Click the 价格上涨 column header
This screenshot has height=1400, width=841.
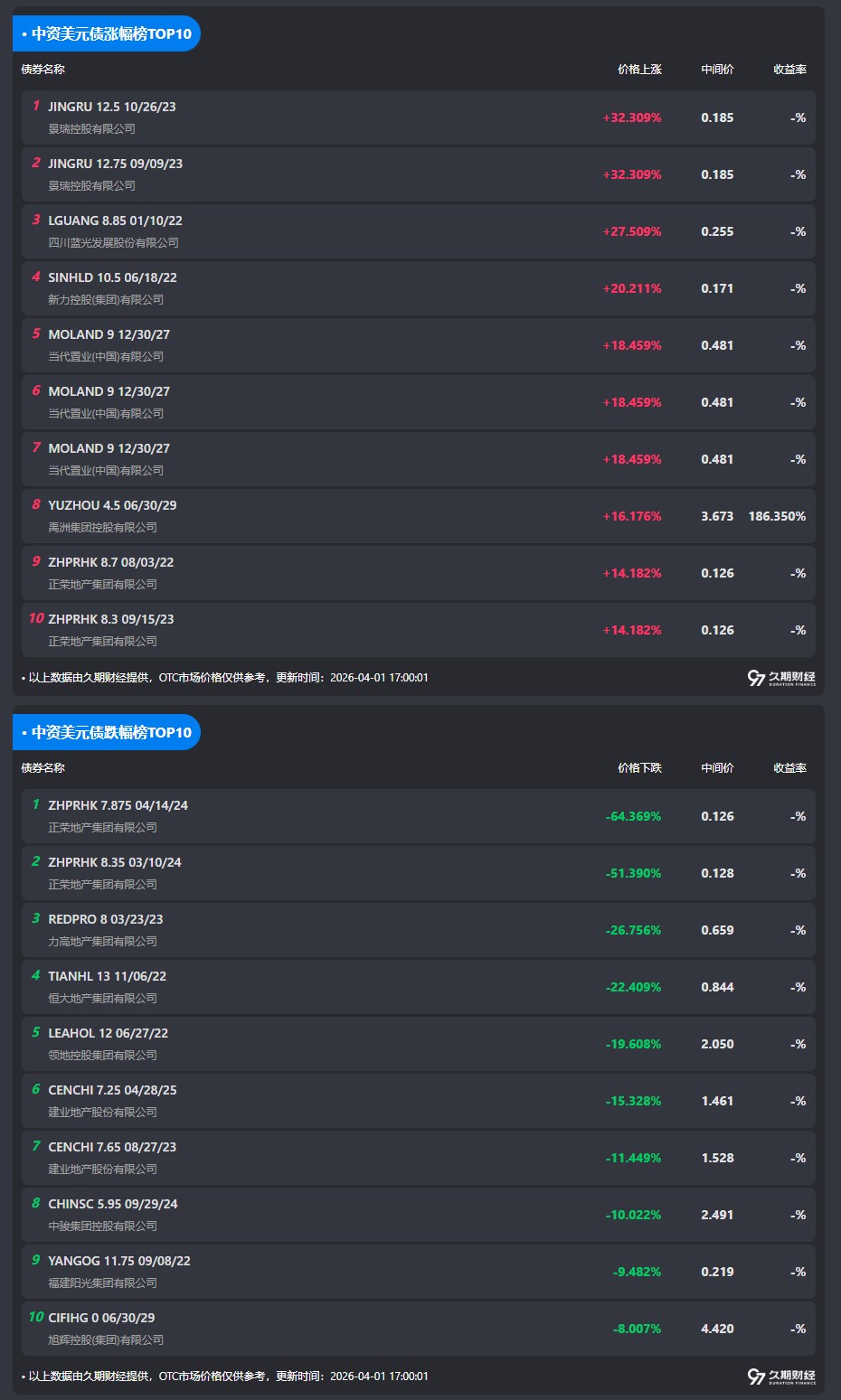tap(639, 70)
